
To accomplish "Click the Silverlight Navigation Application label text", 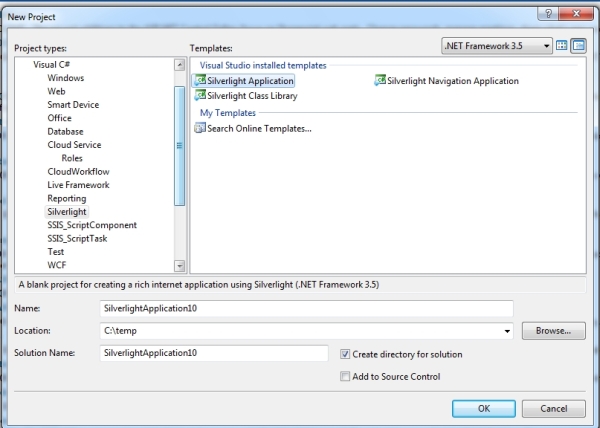I will click(x=453, y=81).
